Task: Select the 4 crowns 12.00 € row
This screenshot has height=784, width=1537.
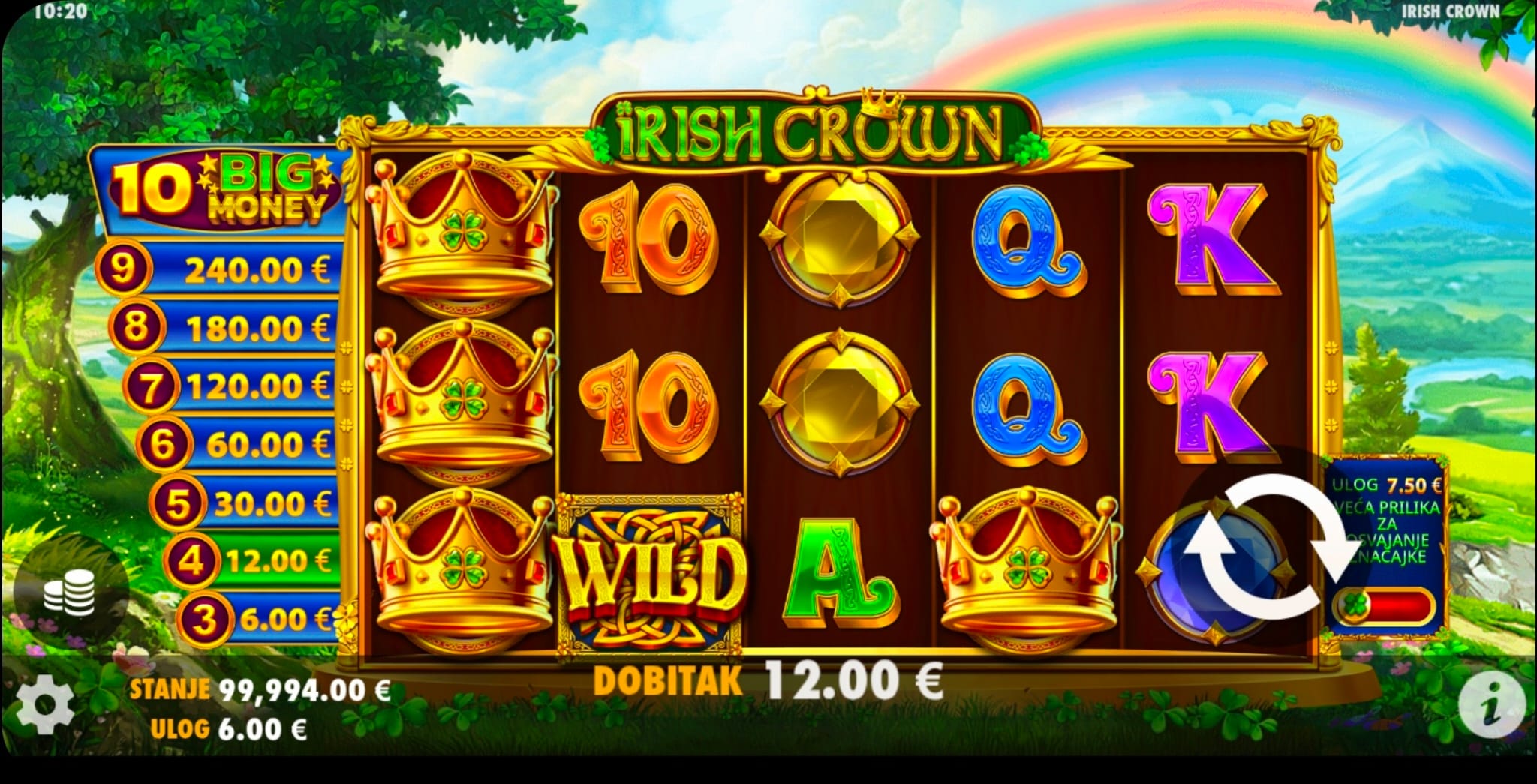Action: (x=250, y=560)
